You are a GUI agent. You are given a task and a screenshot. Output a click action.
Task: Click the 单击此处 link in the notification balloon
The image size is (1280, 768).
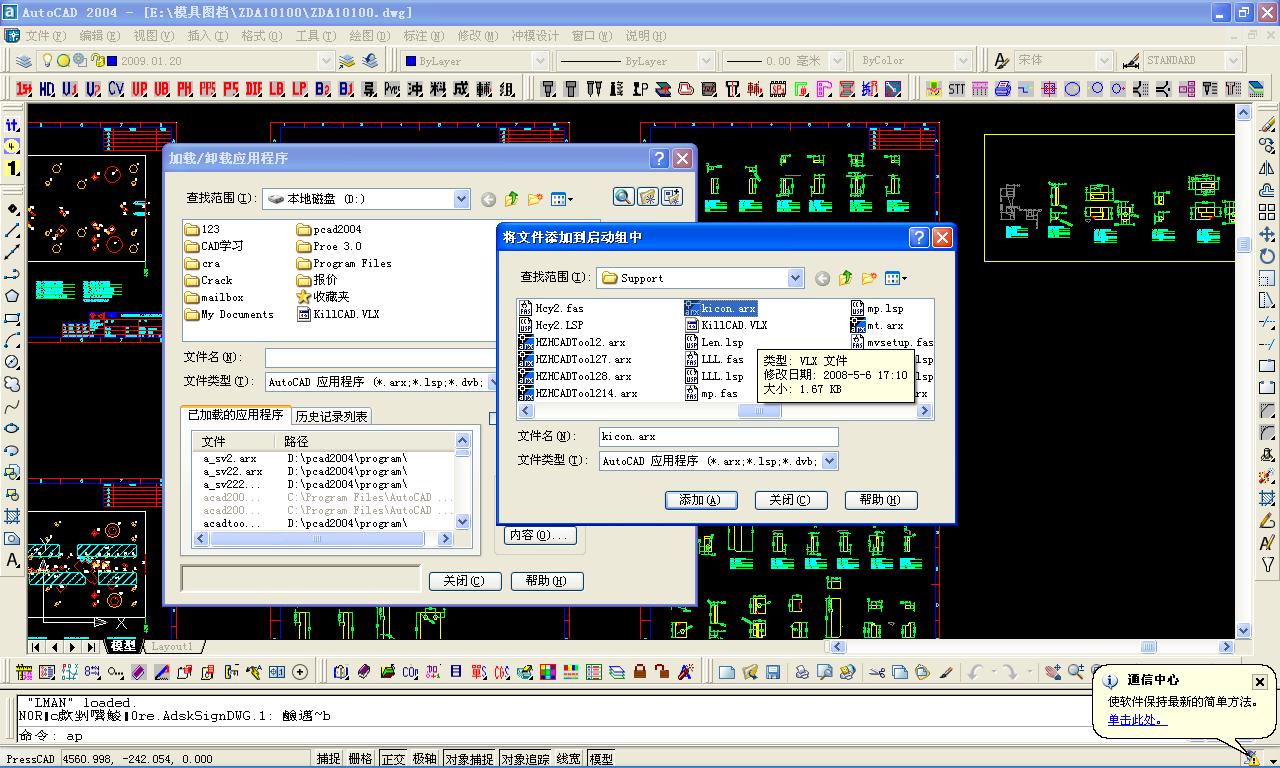[x=1136, y=719]
